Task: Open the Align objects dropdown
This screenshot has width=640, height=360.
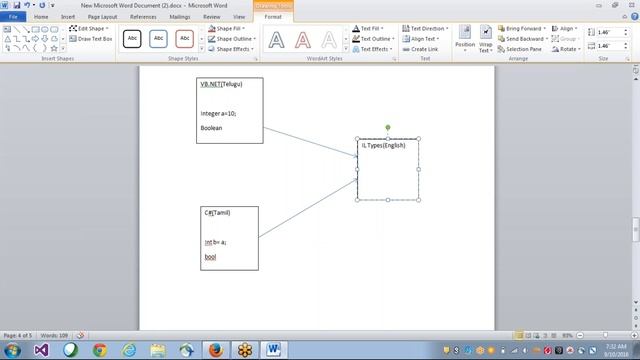Action: (x=564, y=29)
